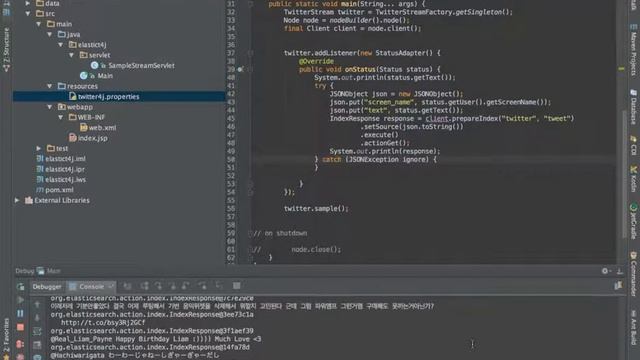Click the Evaluate Expression calculator icon
This screenshot has width=640, height=360.
(x=236, y=286)
